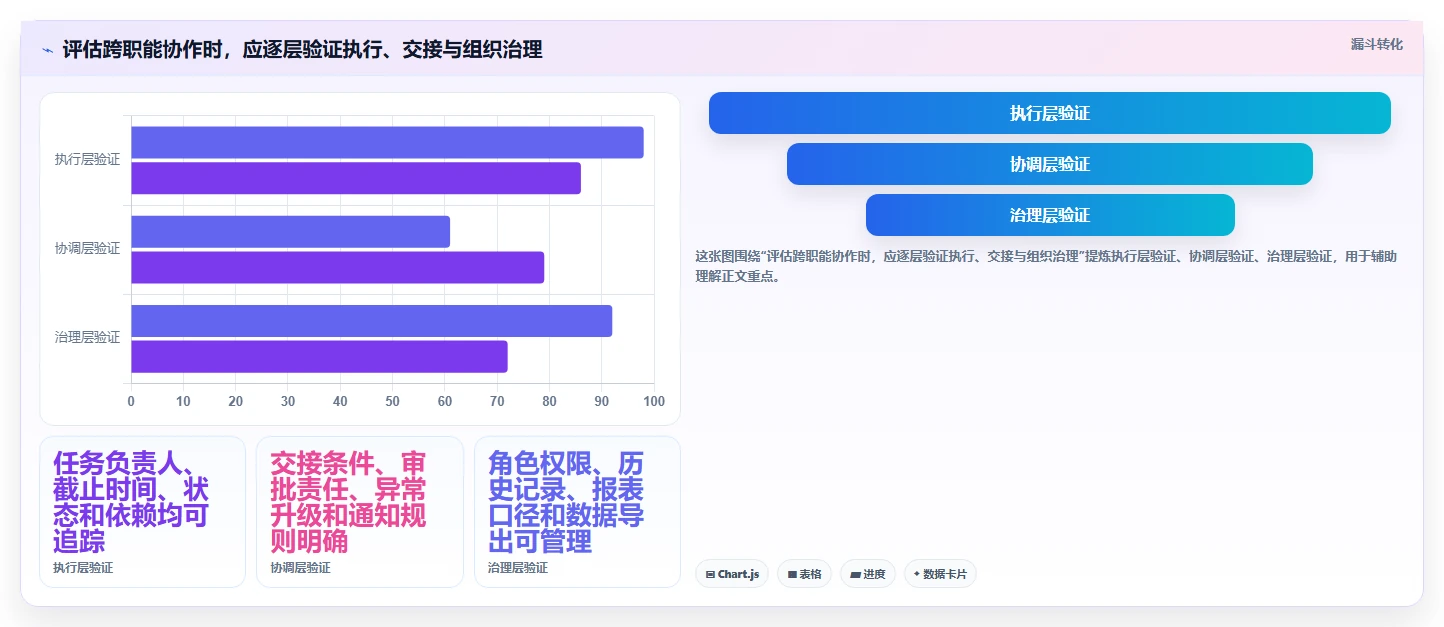Open the card 角色权限、历史记录
Screen dimensions: 1444x627
tap(577, 512)
